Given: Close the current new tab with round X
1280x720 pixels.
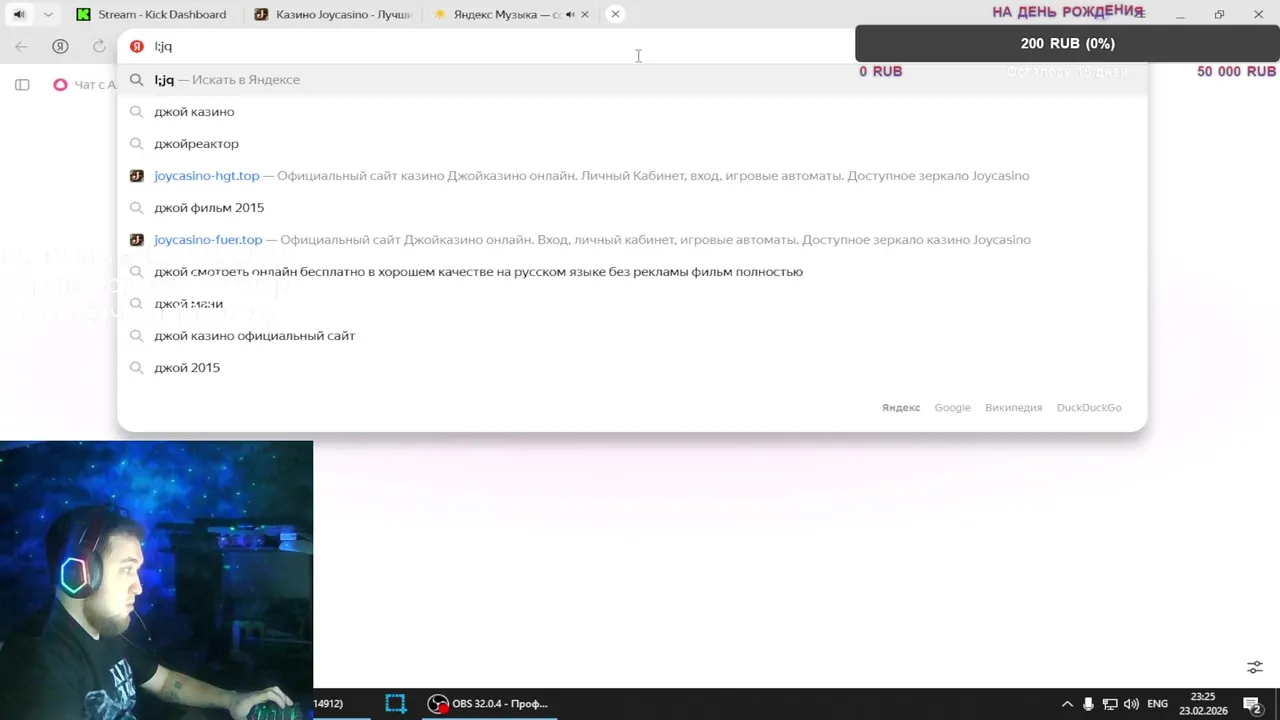Looking at the screenshot, I should (615, 14).
